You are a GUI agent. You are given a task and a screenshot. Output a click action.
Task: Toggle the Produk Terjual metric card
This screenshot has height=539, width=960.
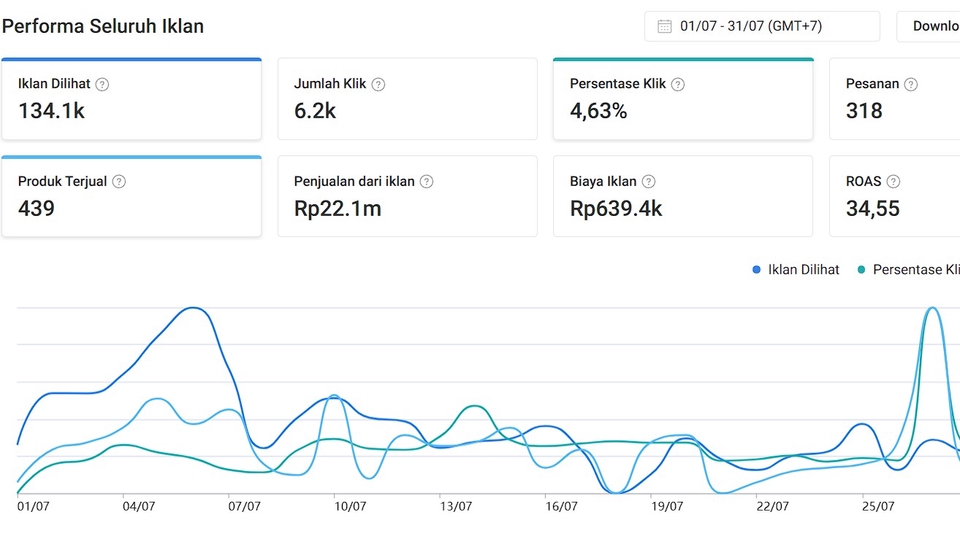(x=132, y=196)
